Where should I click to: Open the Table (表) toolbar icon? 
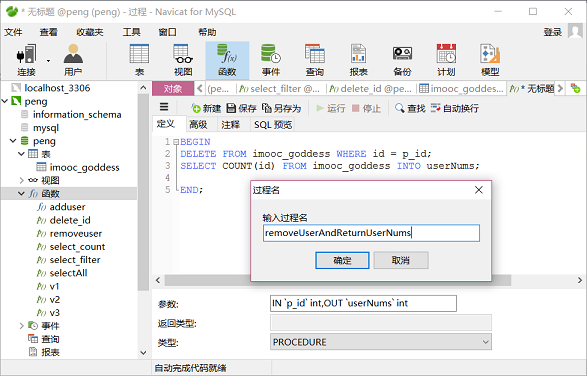pyautogui.click(x=139, y=60)
